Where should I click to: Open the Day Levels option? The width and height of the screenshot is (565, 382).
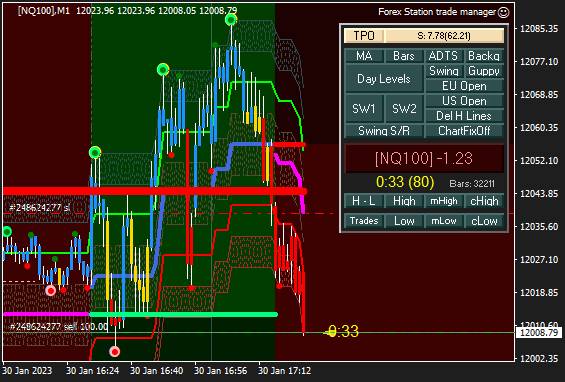pyautogui.click(x=384, y=79)
